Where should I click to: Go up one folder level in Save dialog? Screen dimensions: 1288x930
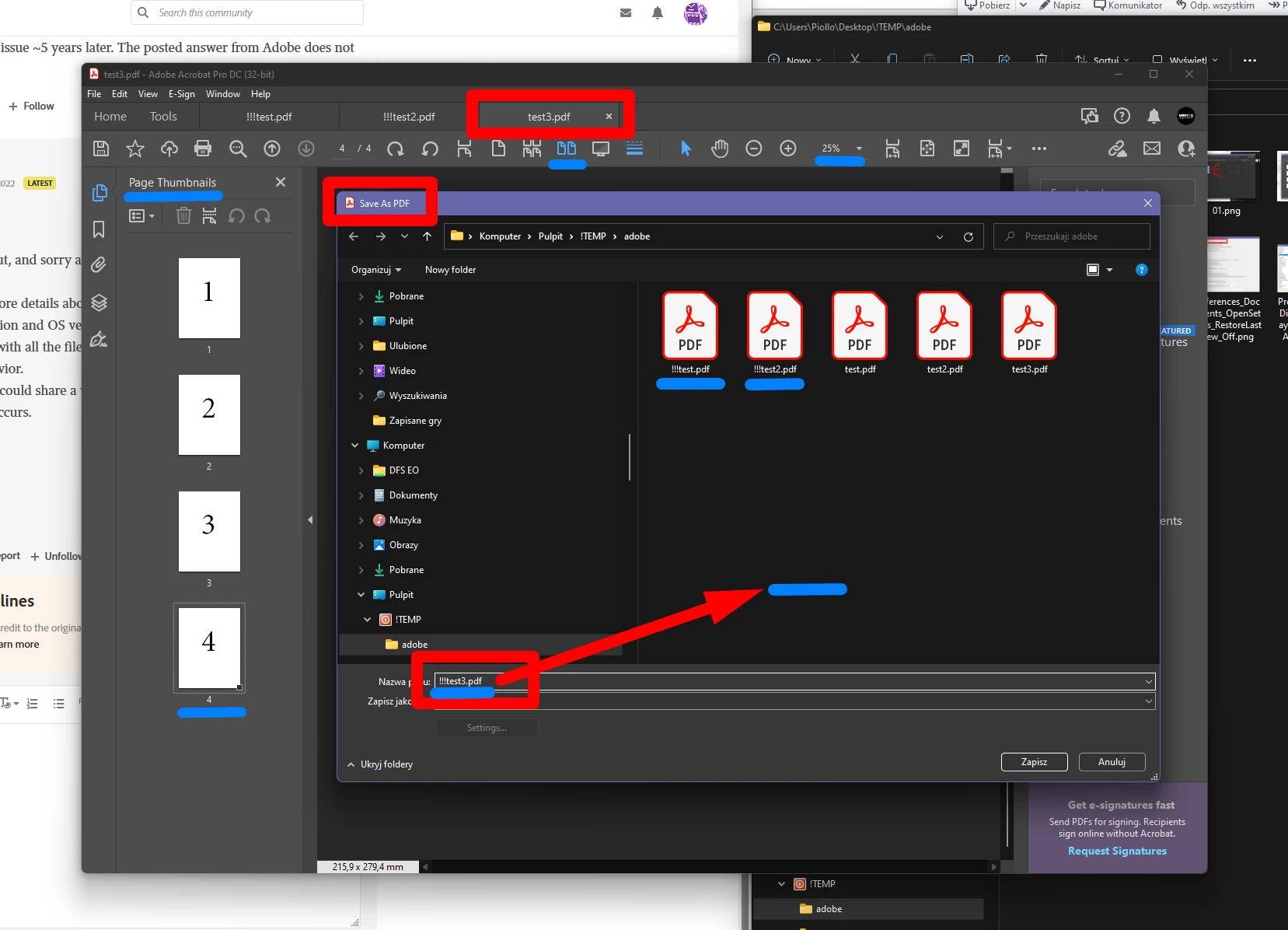[427, 236]
